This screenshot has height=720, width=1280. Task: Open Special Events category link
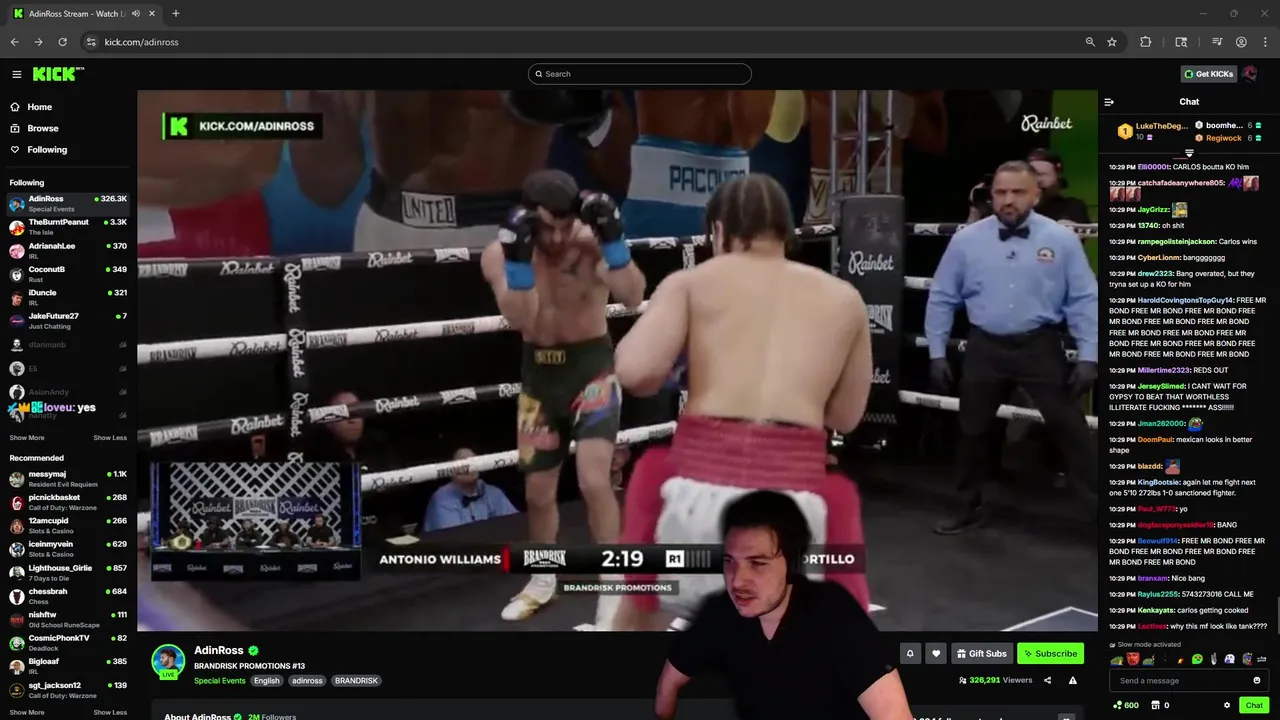[x=220, y=681]
